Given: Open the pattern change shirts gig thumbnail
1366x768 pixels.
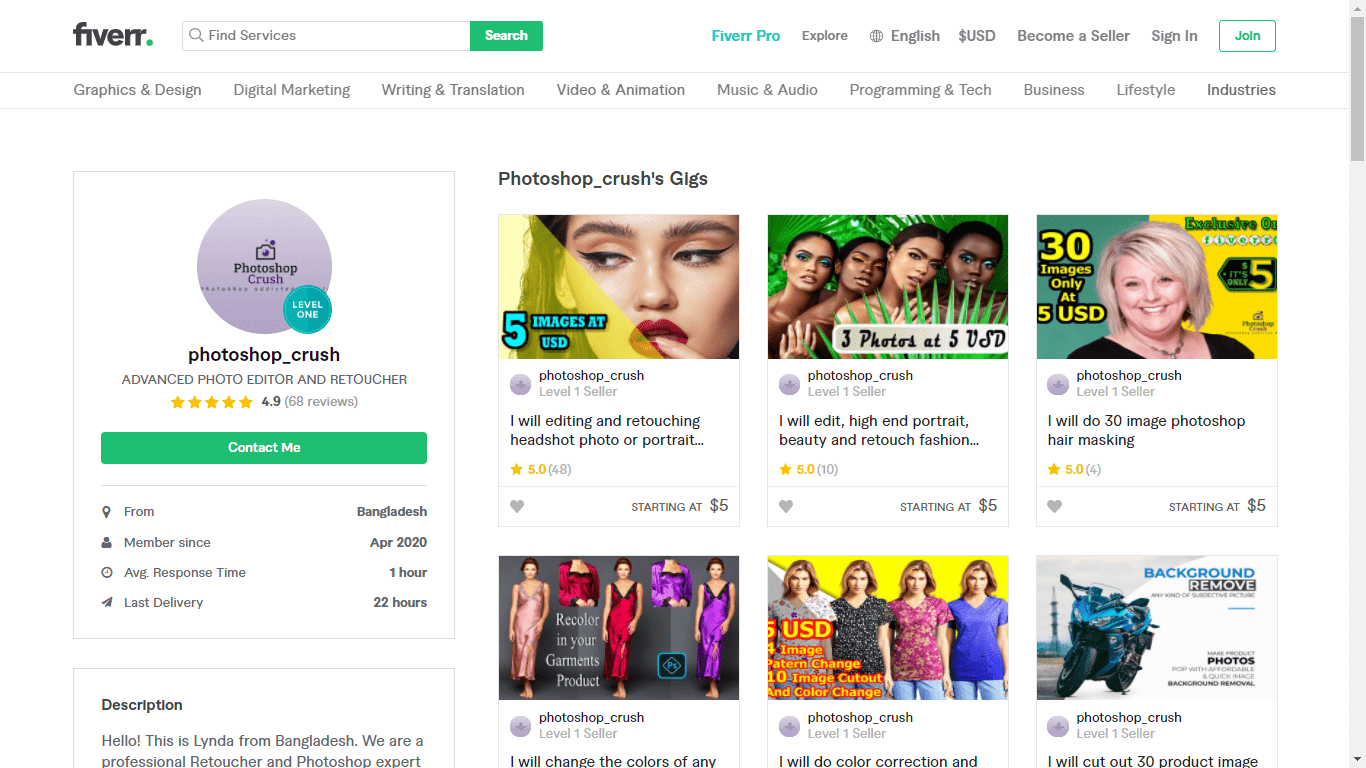Looking at the screenshot, I should (888, 628).
